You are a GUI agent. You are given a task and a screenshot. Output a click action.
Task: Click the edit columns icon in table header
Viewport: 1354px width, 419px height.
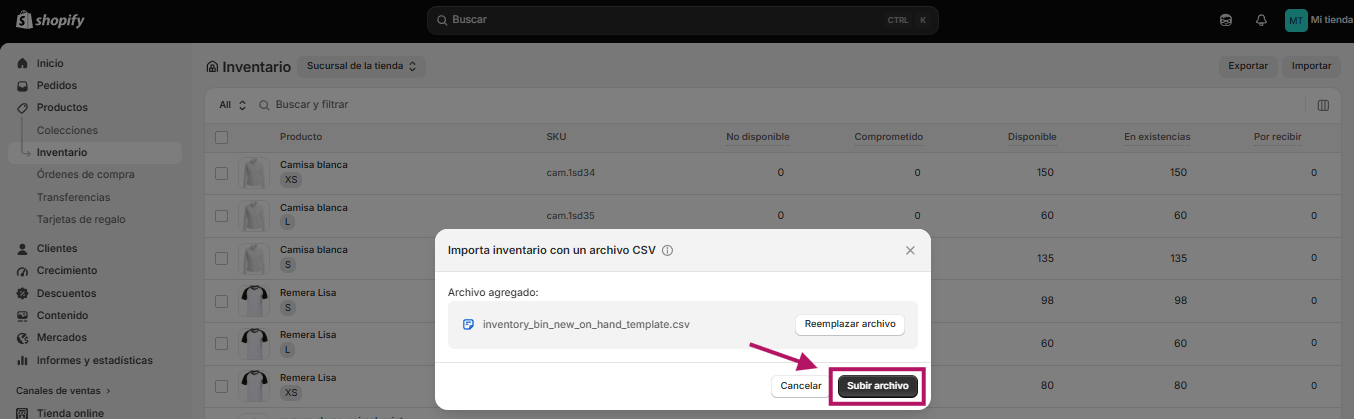point(1323,105)
